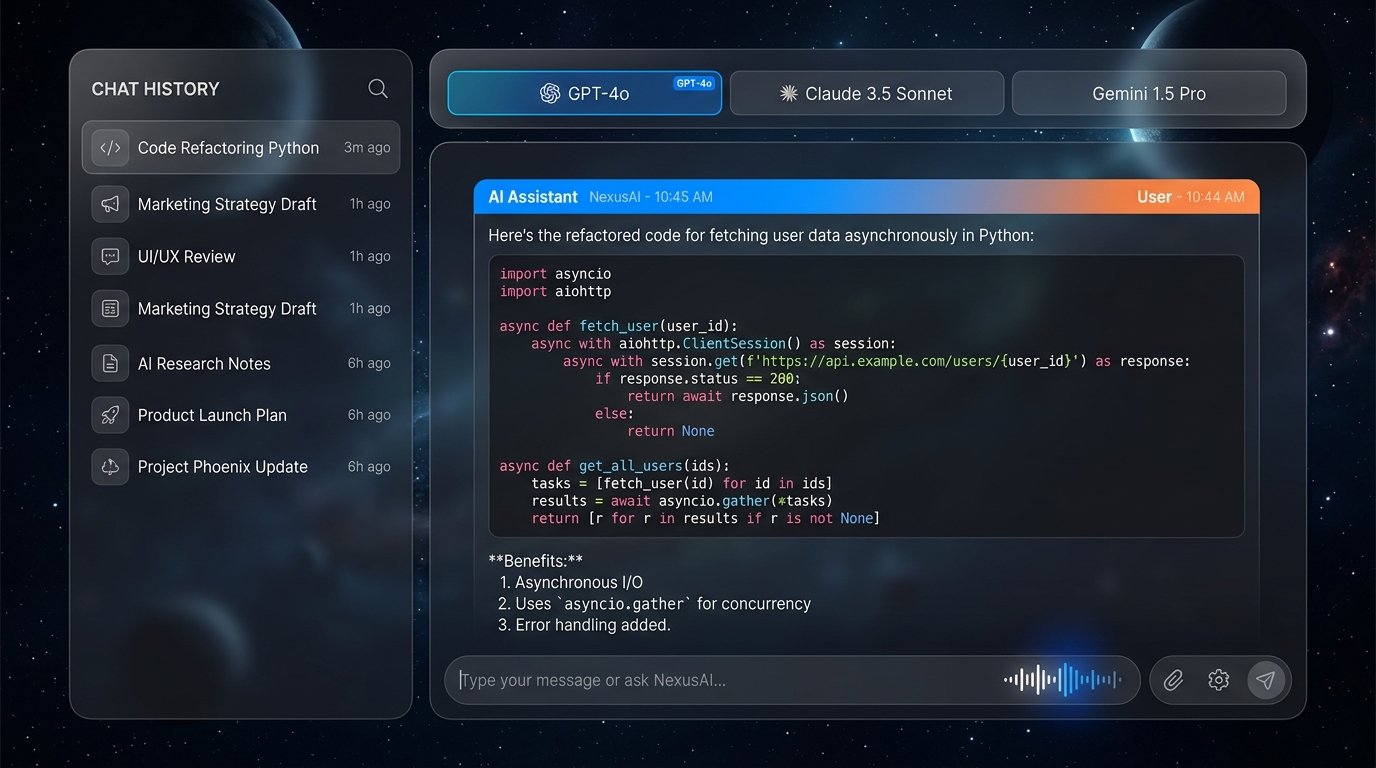This screenshot has height=768, width=1376.
Task: Click 'Here's the refactored code' intro sentence
Action: pyautogui.click(x=761, y=236)
